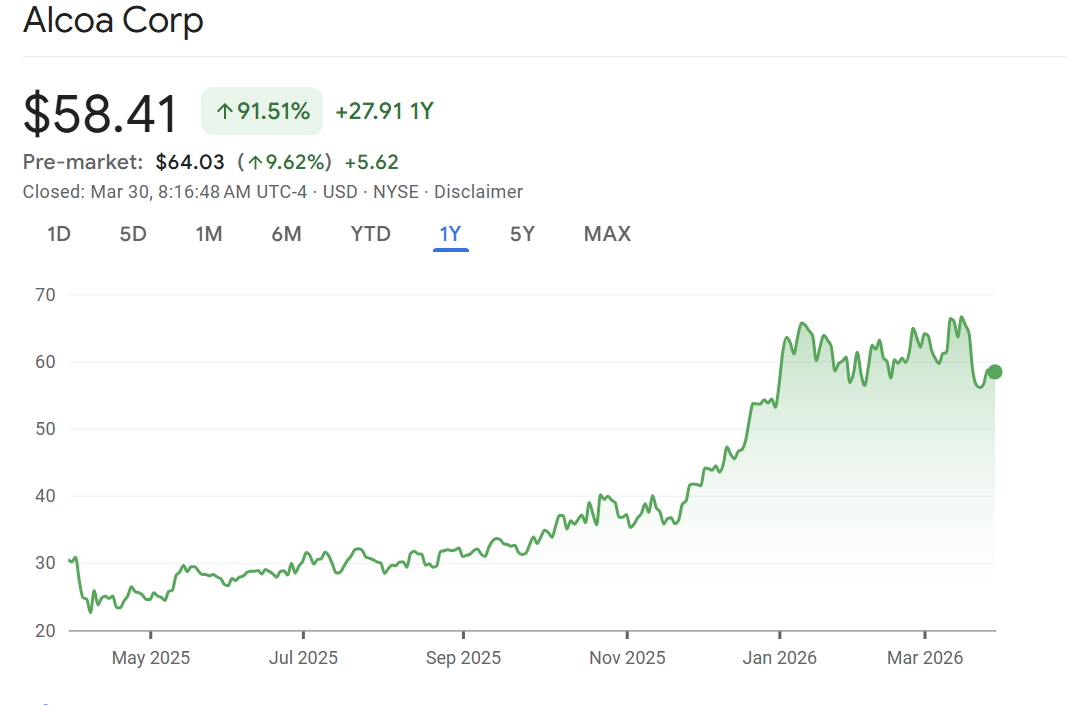Open the YTD chart view

370,234
